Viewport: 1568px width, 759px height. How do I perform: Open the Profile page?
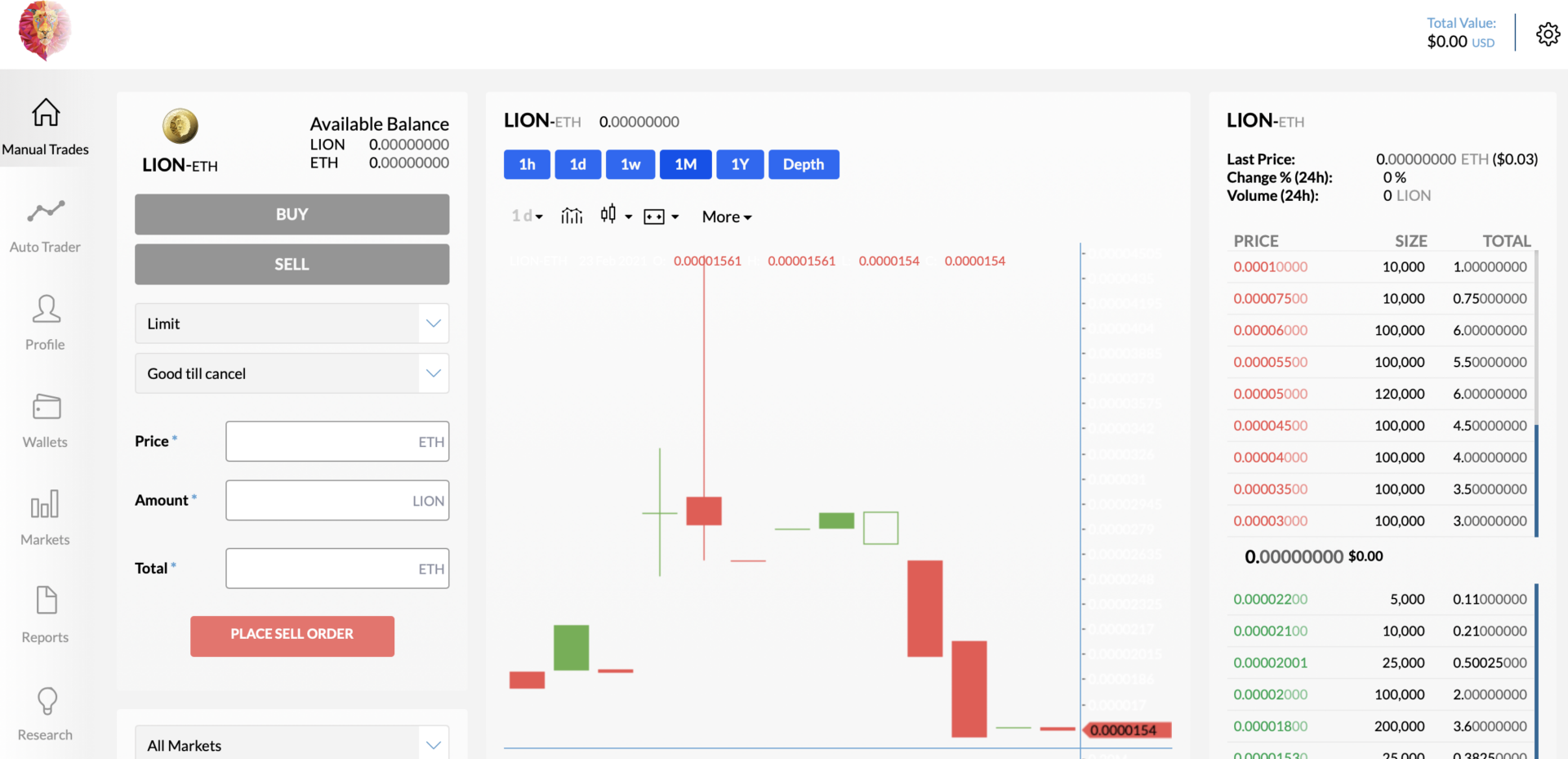point(46,321)
